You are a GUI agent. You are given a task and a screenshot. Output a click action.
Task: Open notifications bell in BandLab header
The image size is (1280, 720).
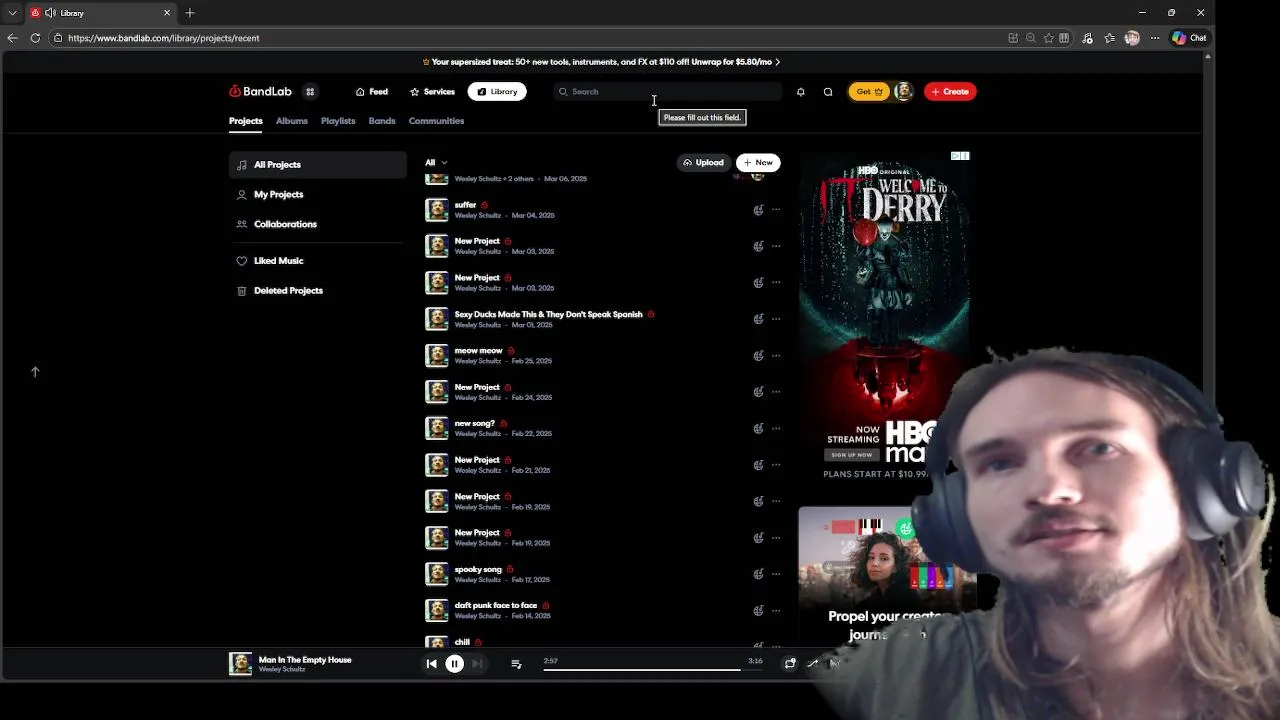[x=800, y=91]
